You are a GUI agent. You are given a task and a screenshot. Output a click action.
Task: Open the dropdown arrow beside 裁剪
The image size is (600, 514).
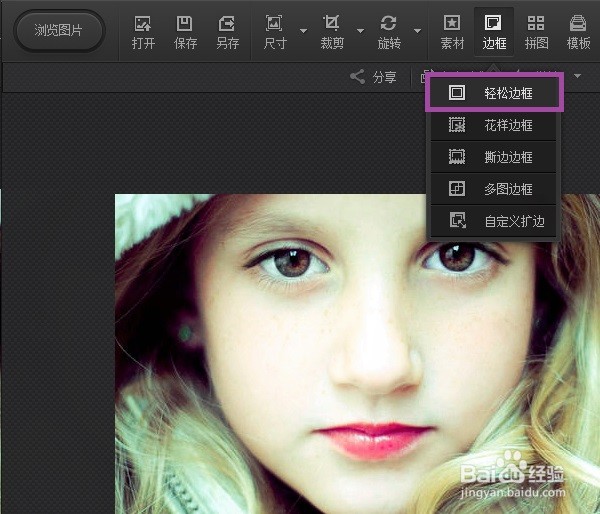pyautogui.click(x=360, y=31)
